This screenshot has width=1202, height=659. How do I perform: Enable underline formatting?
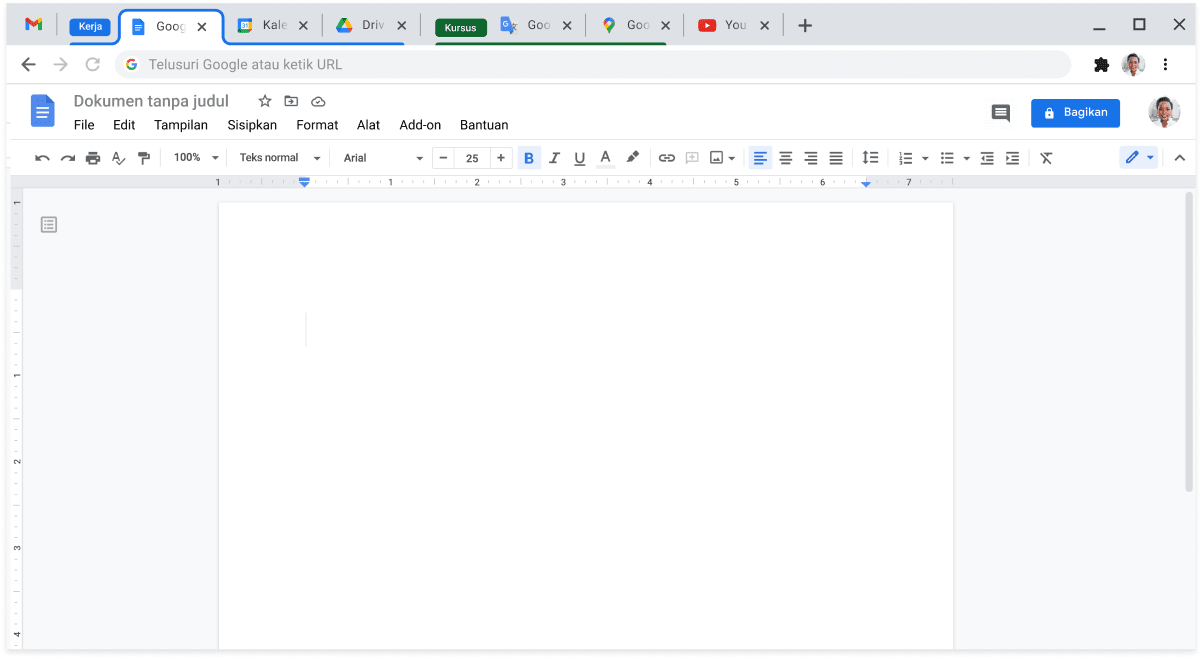coord(579,158)
